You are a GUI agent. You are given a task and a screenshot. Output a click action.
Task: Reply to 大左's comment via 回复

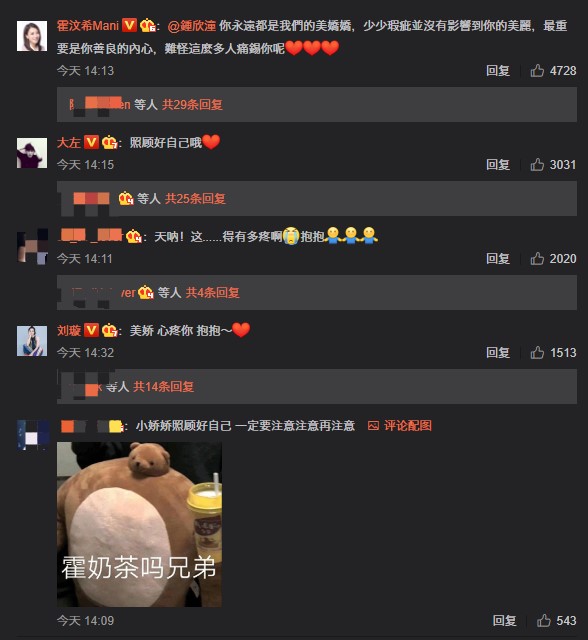498,164
